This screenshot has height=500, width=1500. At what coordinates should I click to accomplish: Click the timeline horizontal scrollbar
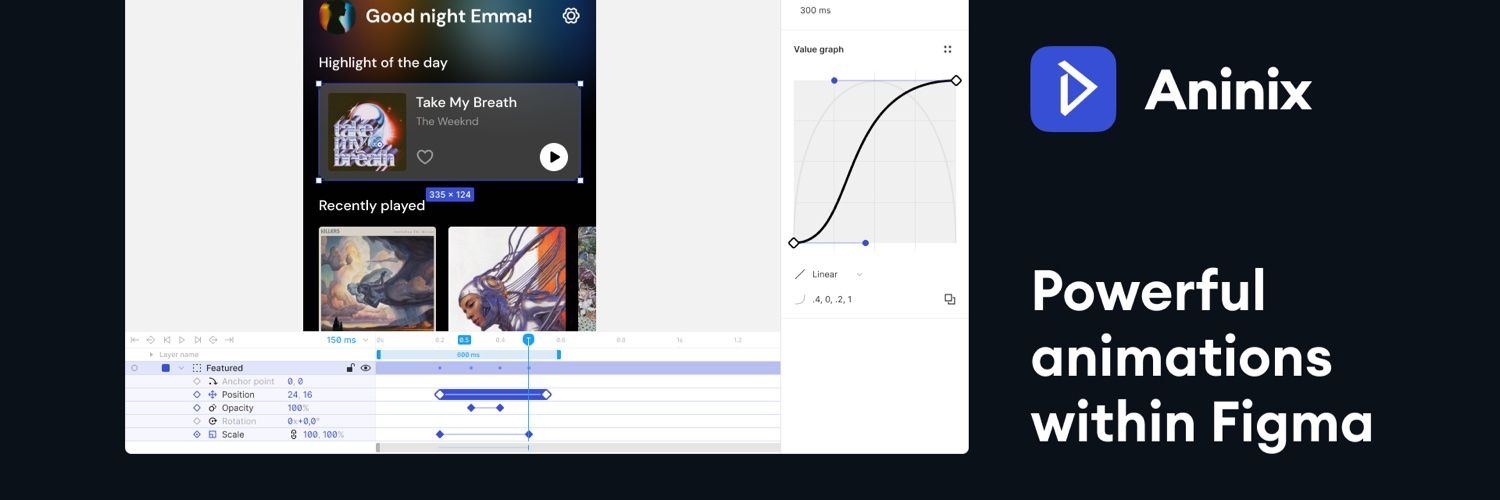coord(578,447)
